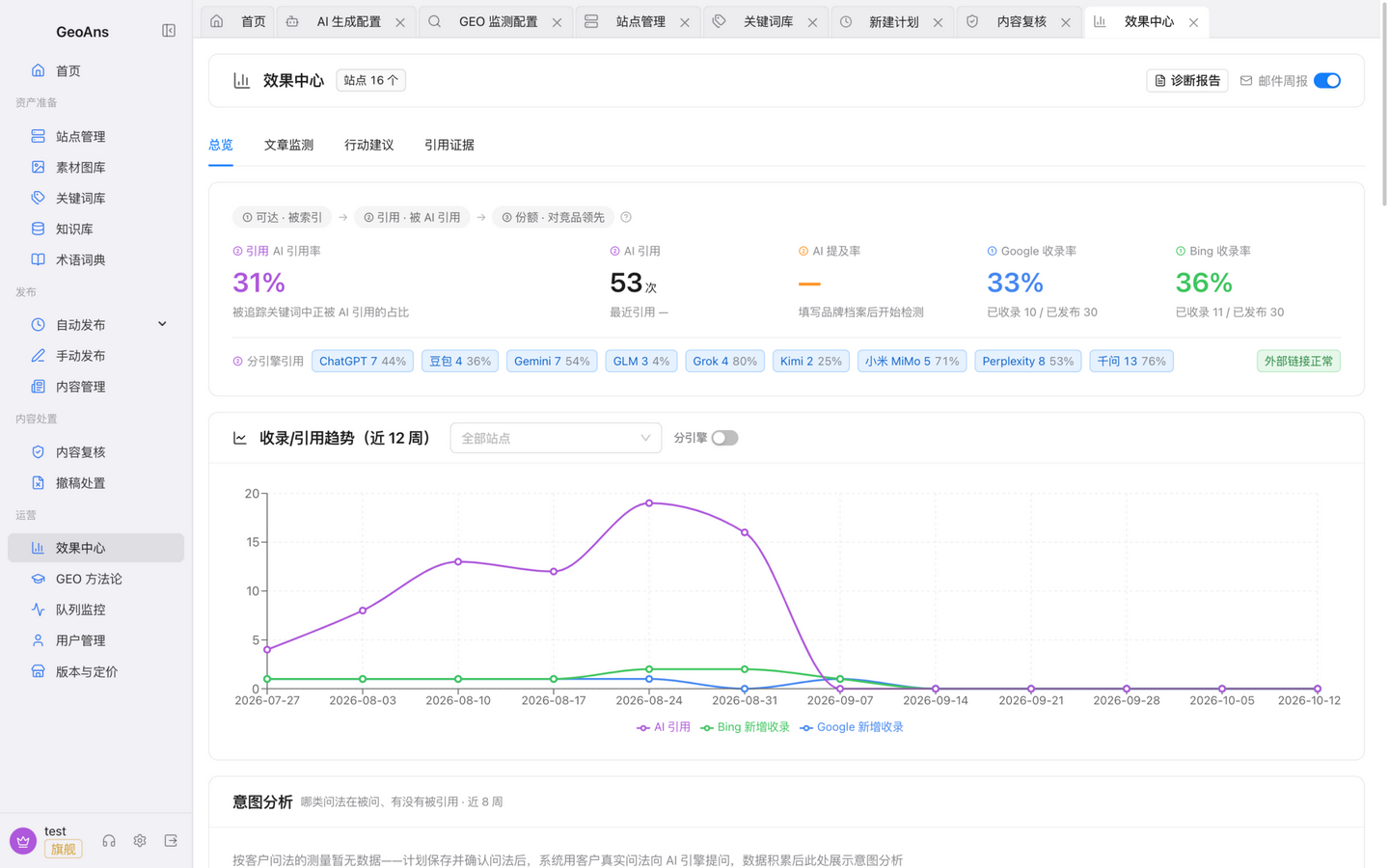Viewport: 1389px width, 868px height.
Task: Toggle the Bing 新增收录 legend series
Action: pos(745,727)
